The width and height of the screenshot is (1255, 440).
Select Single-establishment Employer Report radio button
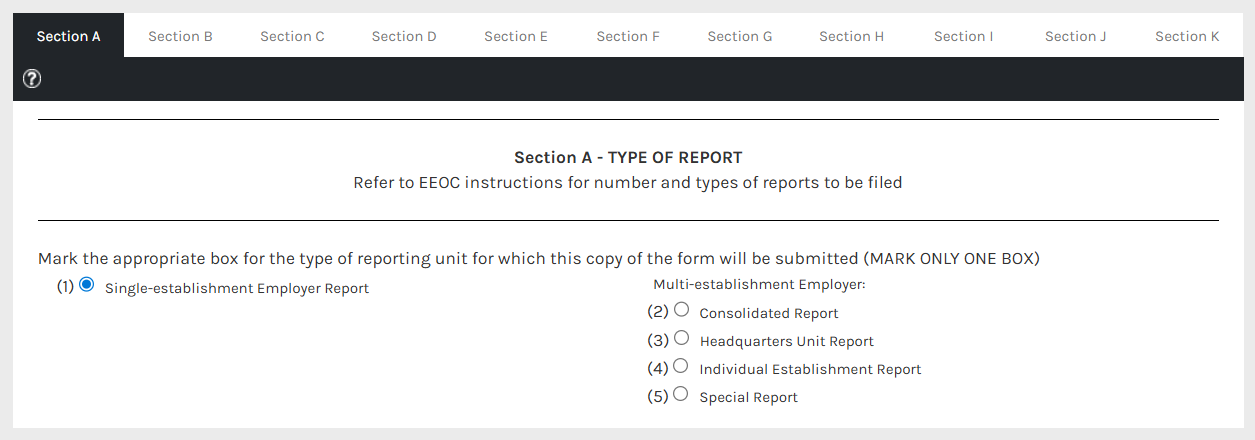click(87, 285)
